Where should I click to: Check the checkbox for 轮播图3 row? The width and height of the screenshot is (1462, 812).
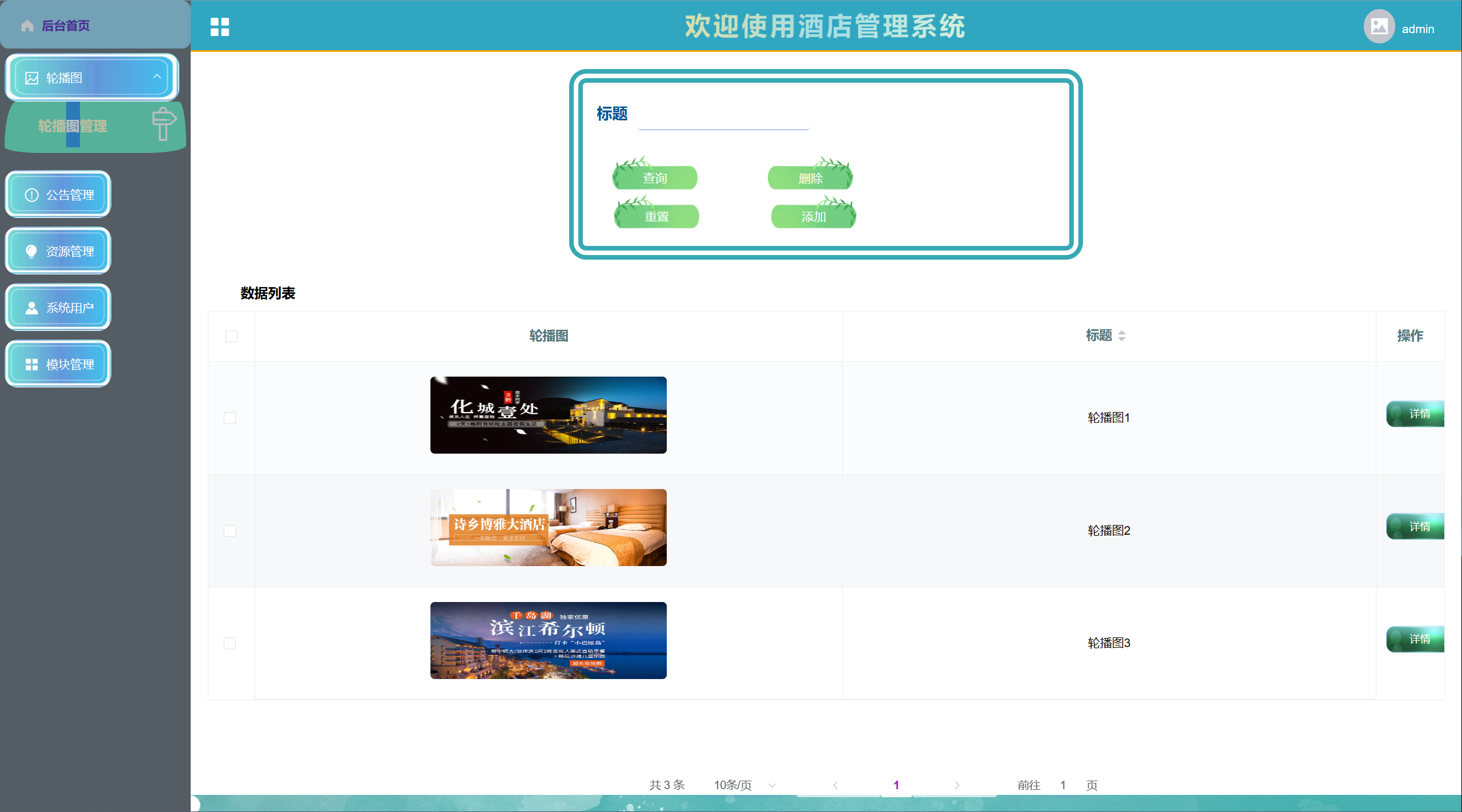pyautogui.click(x=230, y=644)
